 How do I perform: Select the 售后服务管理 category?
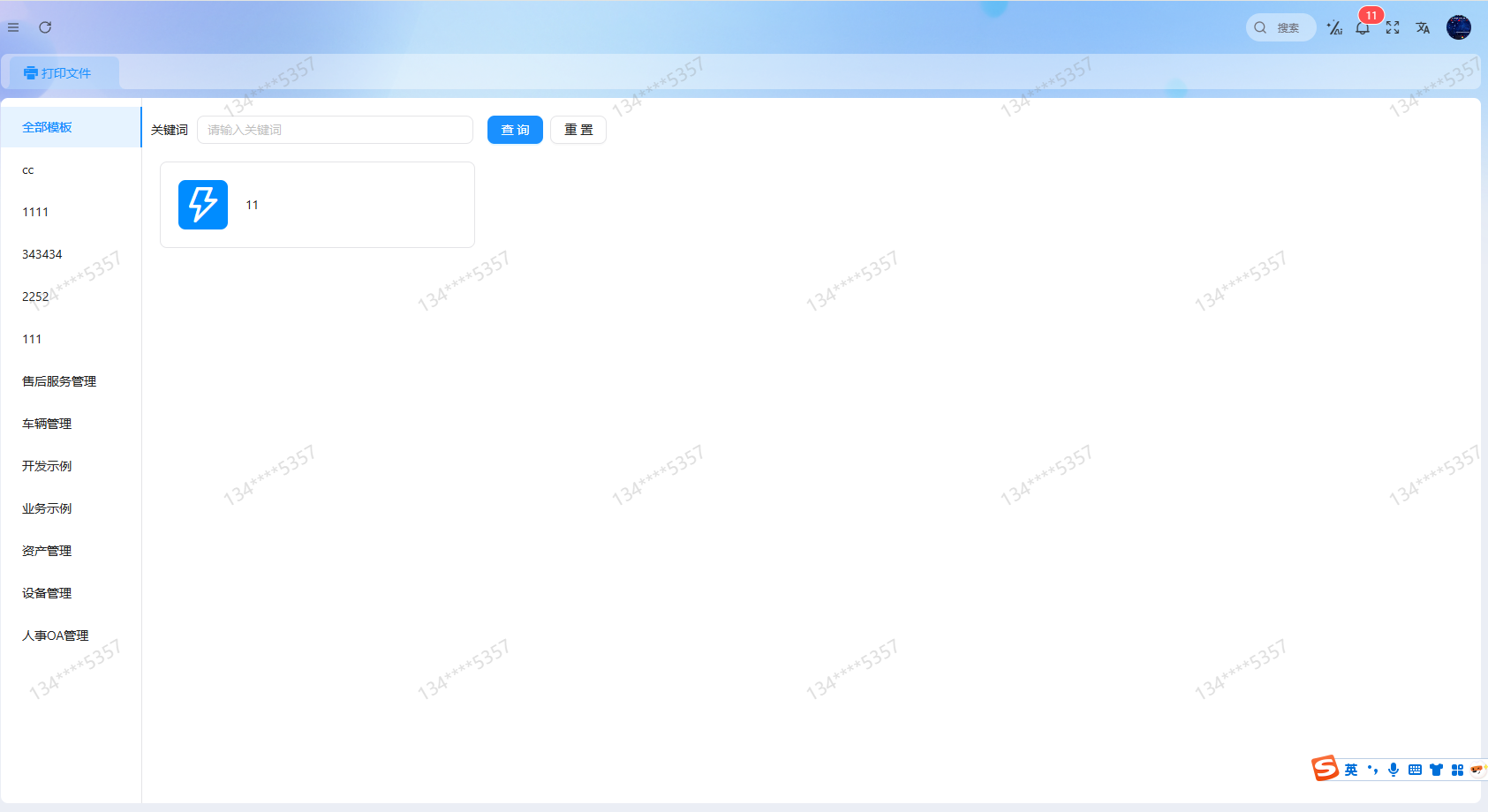(x=71, y=381)
